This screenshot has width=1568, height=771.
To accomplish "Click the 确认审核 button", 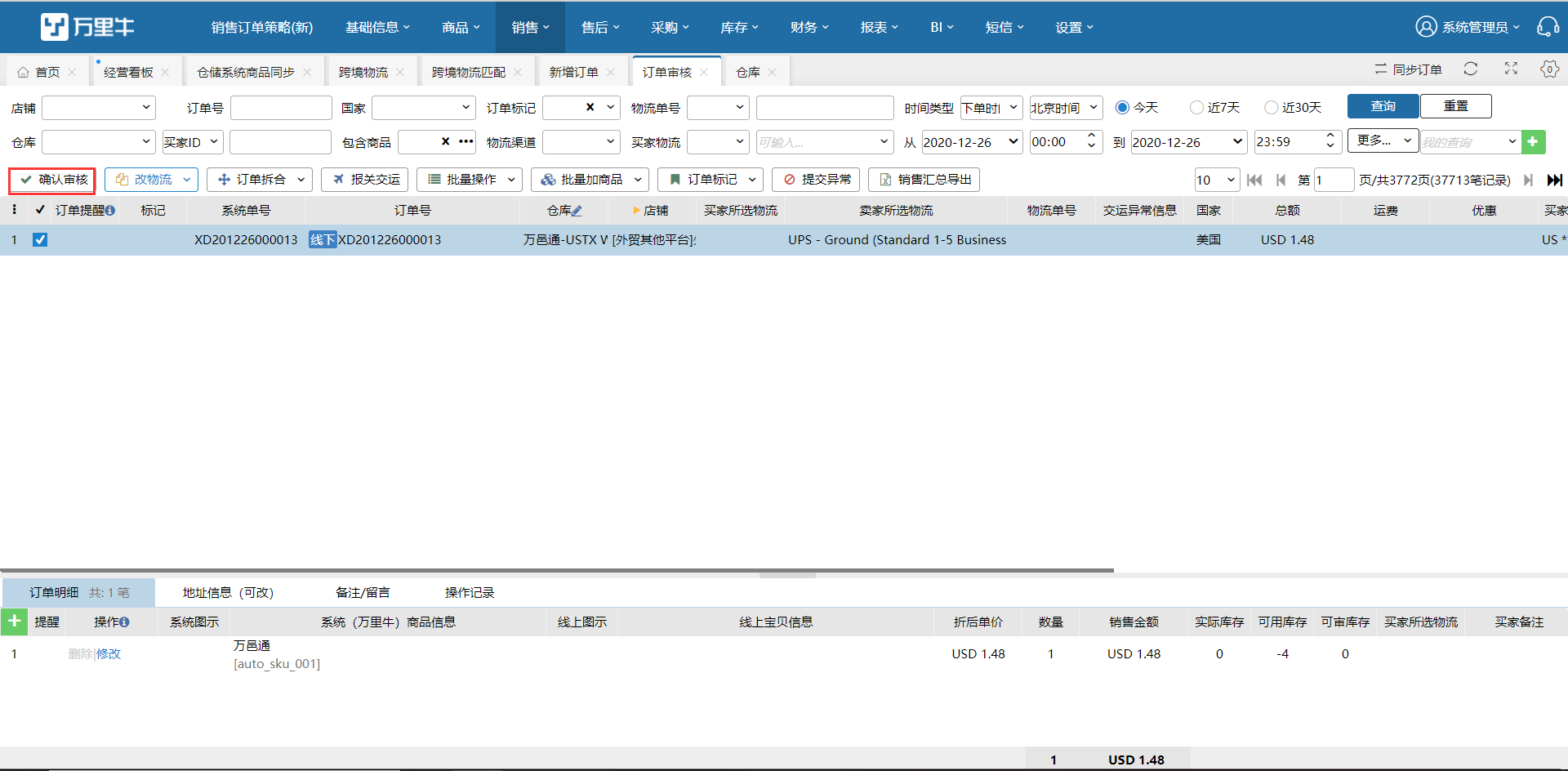I will pos(53,180).
